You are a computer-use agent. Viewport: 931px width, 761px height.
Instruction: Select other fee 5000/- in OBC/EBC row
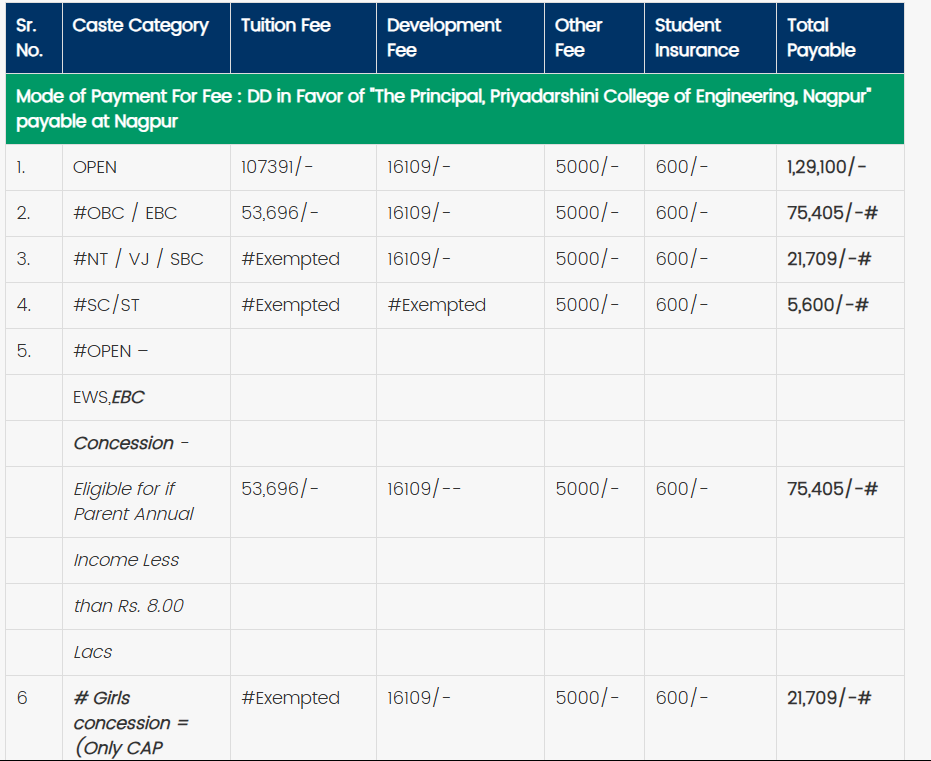587,213
